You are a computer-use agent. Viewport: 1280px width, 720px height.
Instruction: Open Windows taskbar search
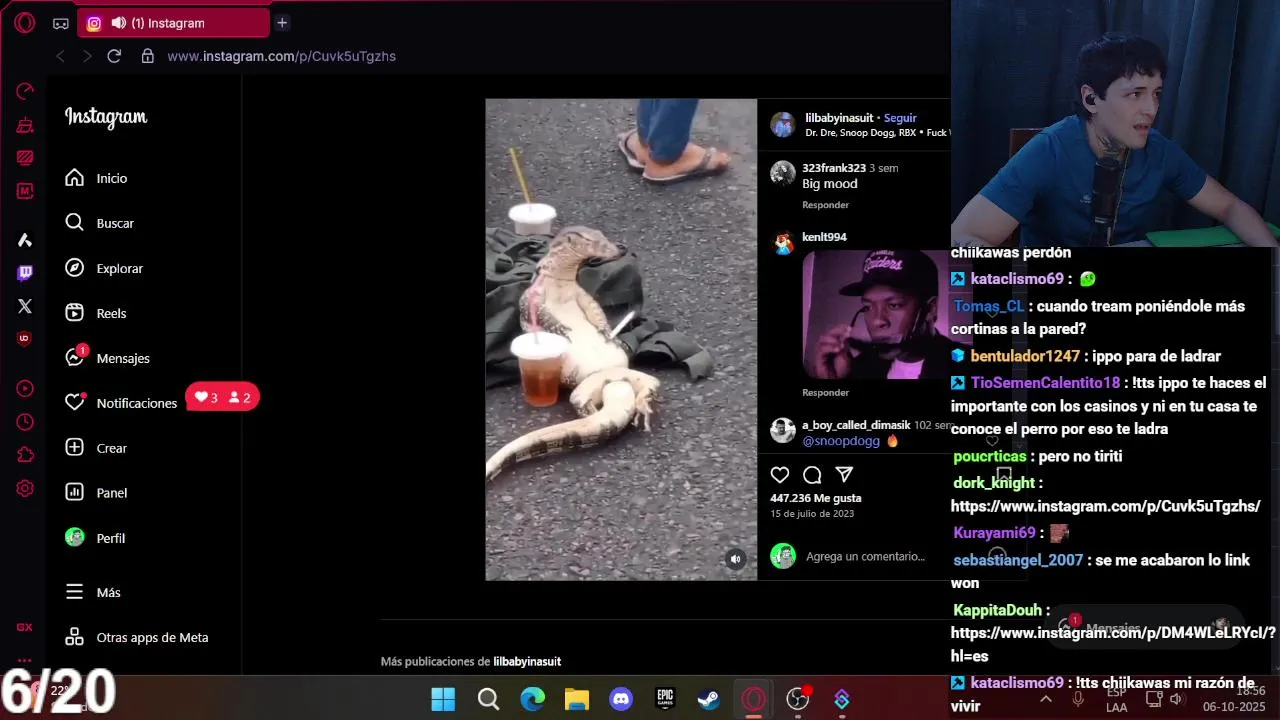488,699
